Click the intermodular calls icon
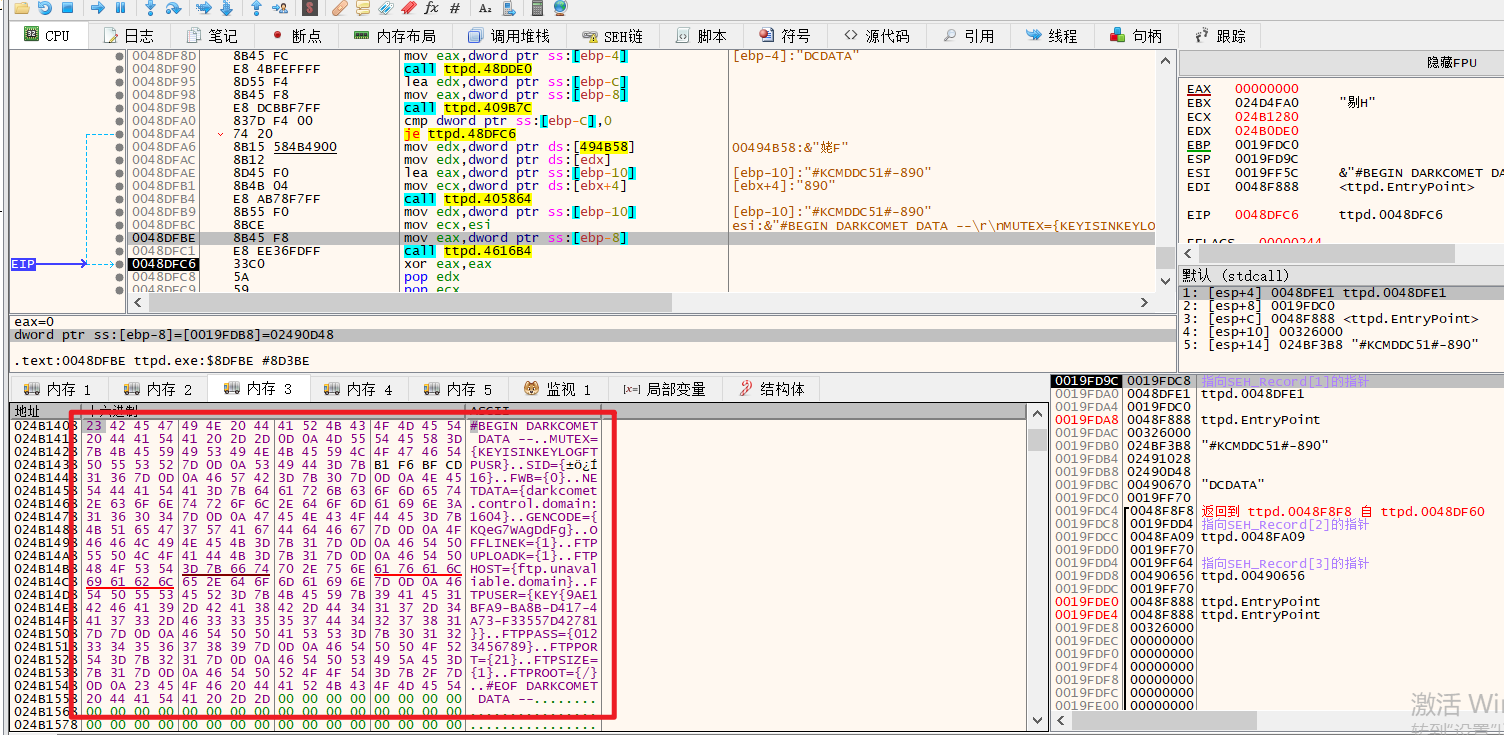This screenshot has width=1504, height=735. click(509, 8)
